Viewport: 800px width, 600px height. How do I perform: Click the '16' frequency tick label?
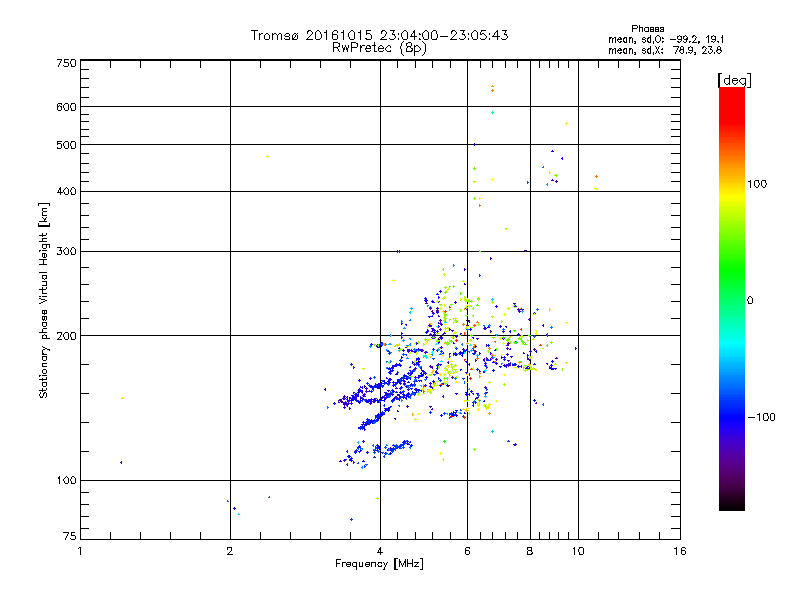pyautogui.click(x=680, y=551)
